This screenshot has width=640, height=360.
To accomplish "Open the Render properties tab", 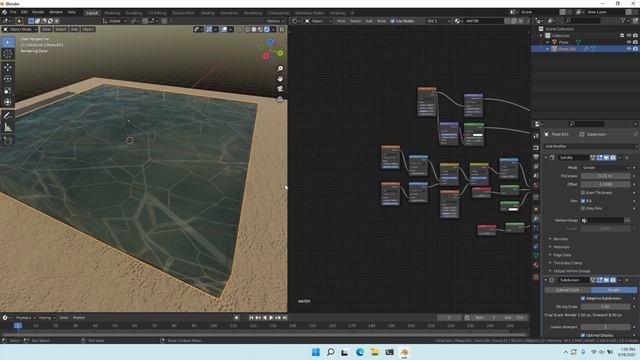I will pos(536,148).
